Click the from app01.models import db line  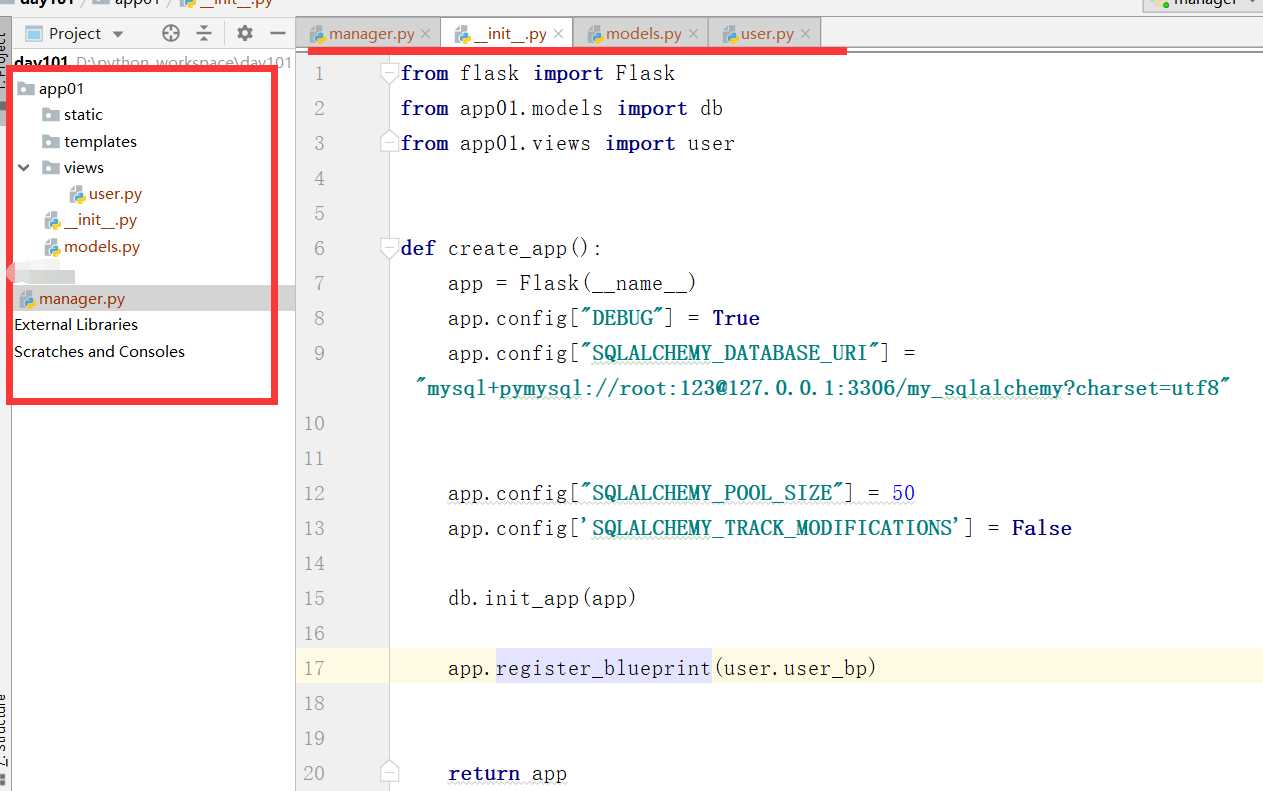pos(561,108)
